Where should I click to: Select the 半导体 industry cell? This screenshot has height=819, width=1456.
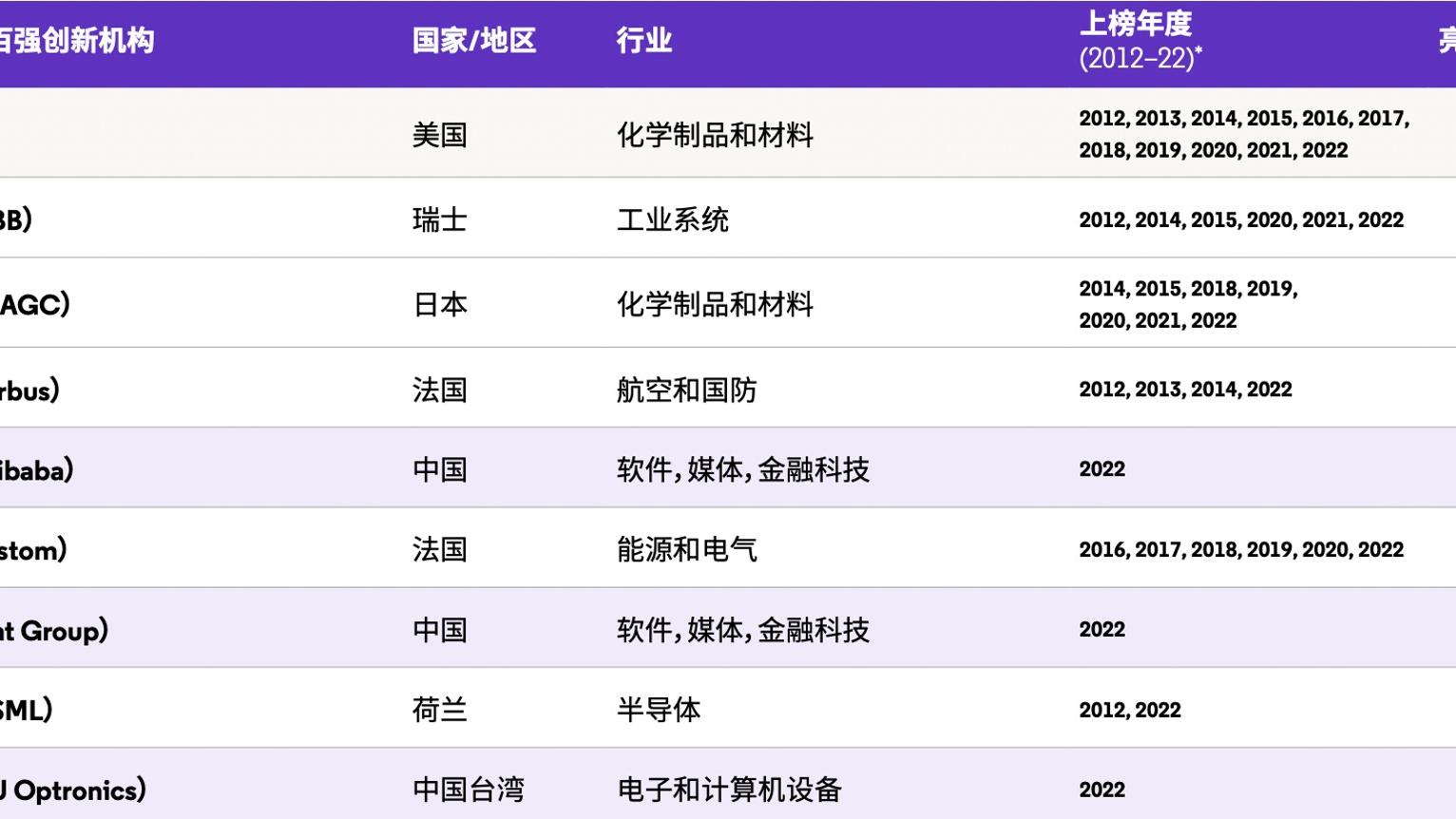point(658,710)
